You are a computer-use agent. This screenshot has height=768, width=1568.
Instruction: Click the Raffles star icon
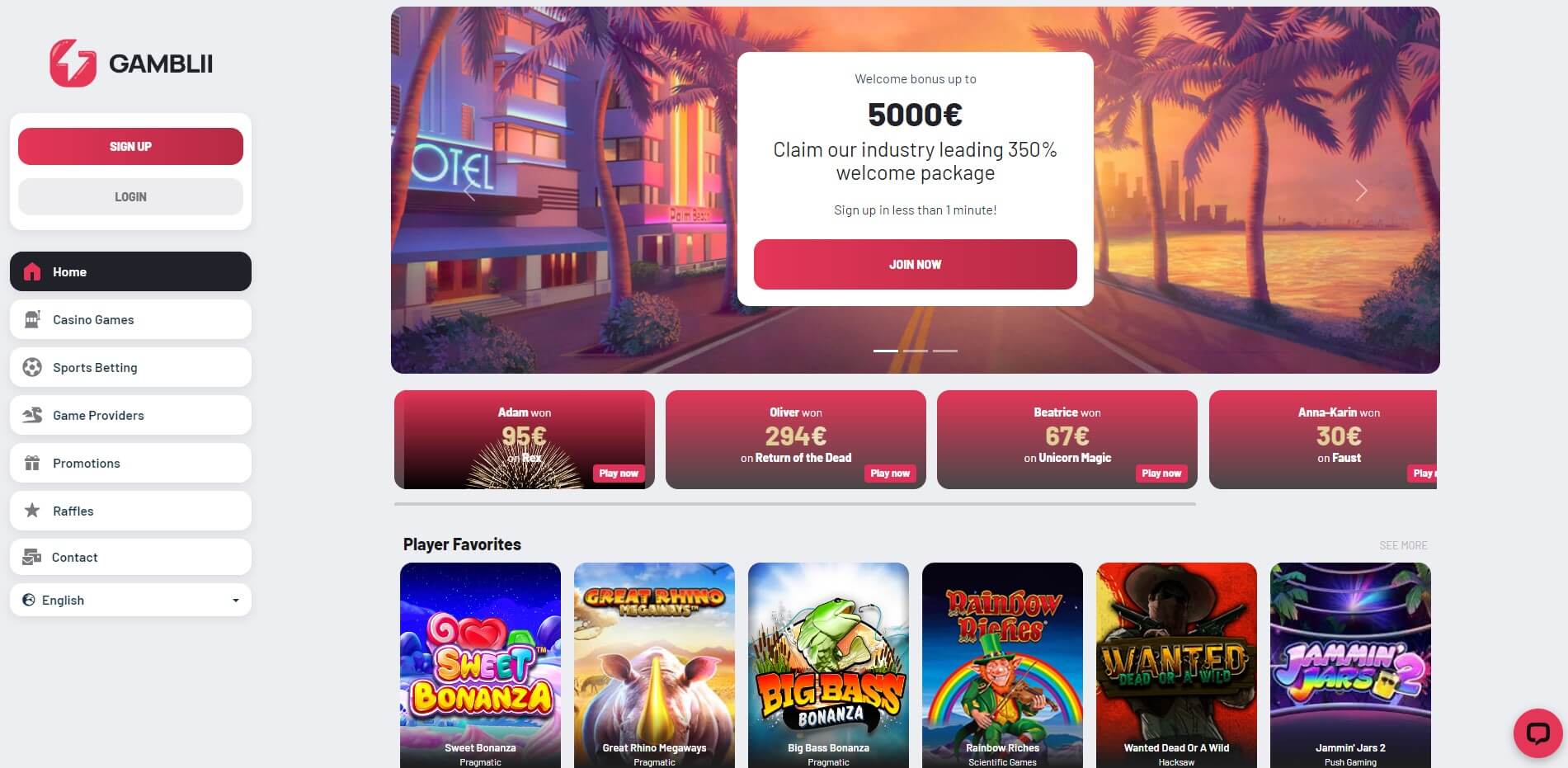(32, 510)
